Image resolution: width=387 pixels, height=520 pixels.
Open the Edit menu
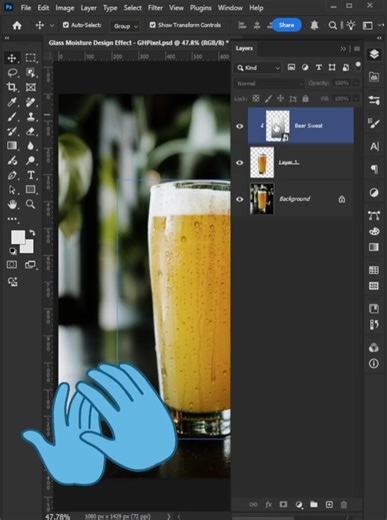pos(43,8)
